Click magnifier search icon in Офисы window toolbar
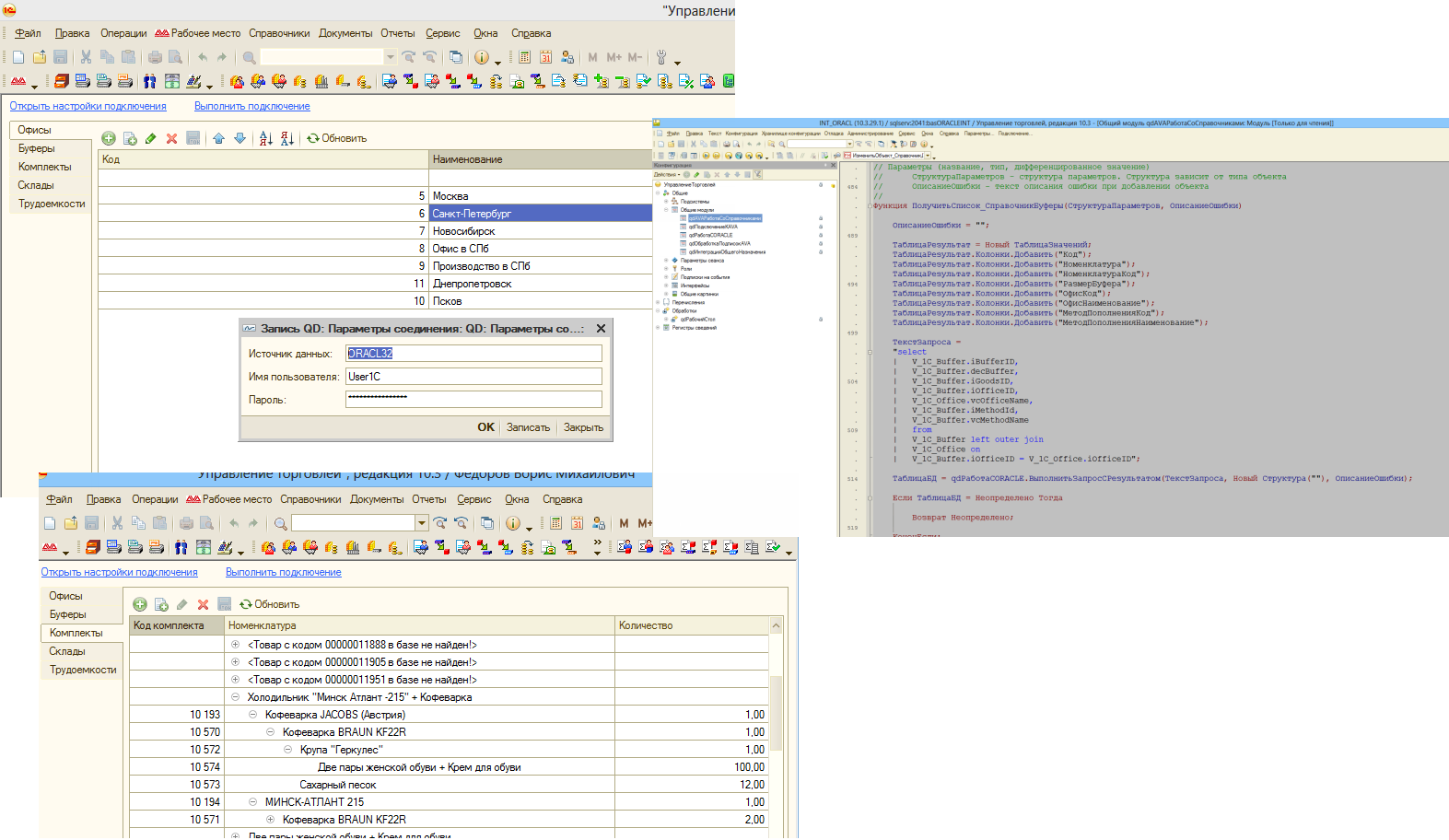 pos(249,57)
